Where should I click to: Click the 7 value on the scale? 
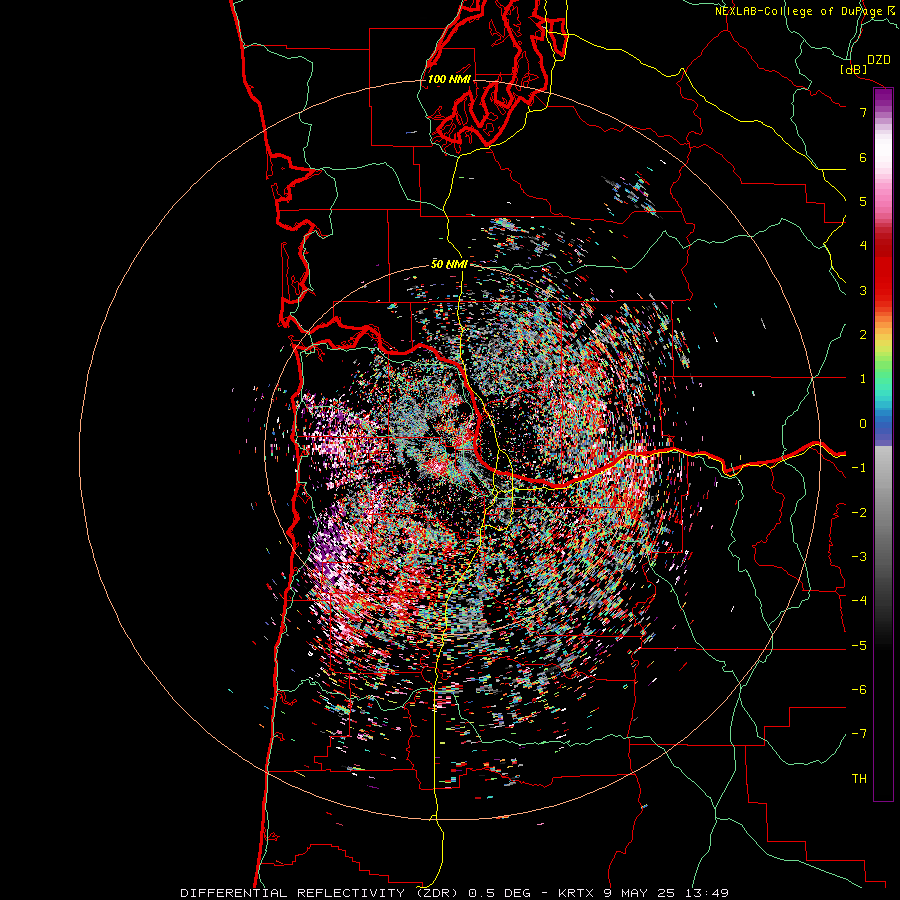click(863, 112)
